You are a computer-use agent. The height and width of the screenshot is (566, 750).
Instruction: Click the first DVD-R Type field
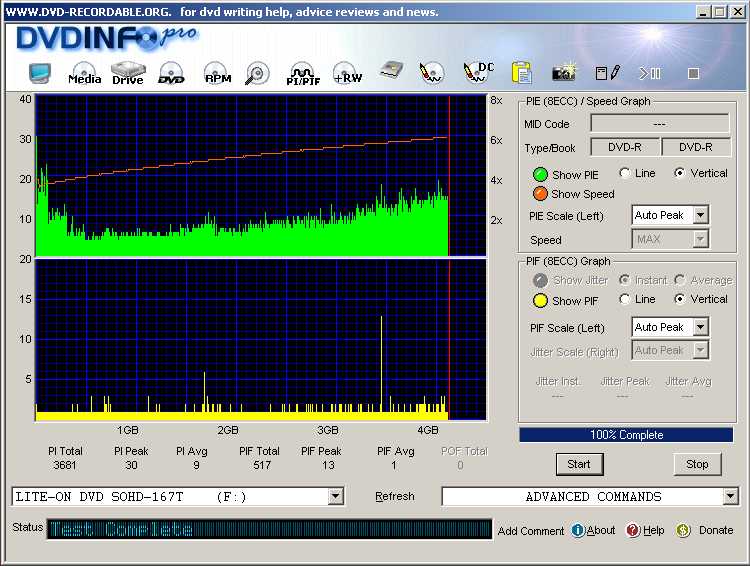point(624,147)
